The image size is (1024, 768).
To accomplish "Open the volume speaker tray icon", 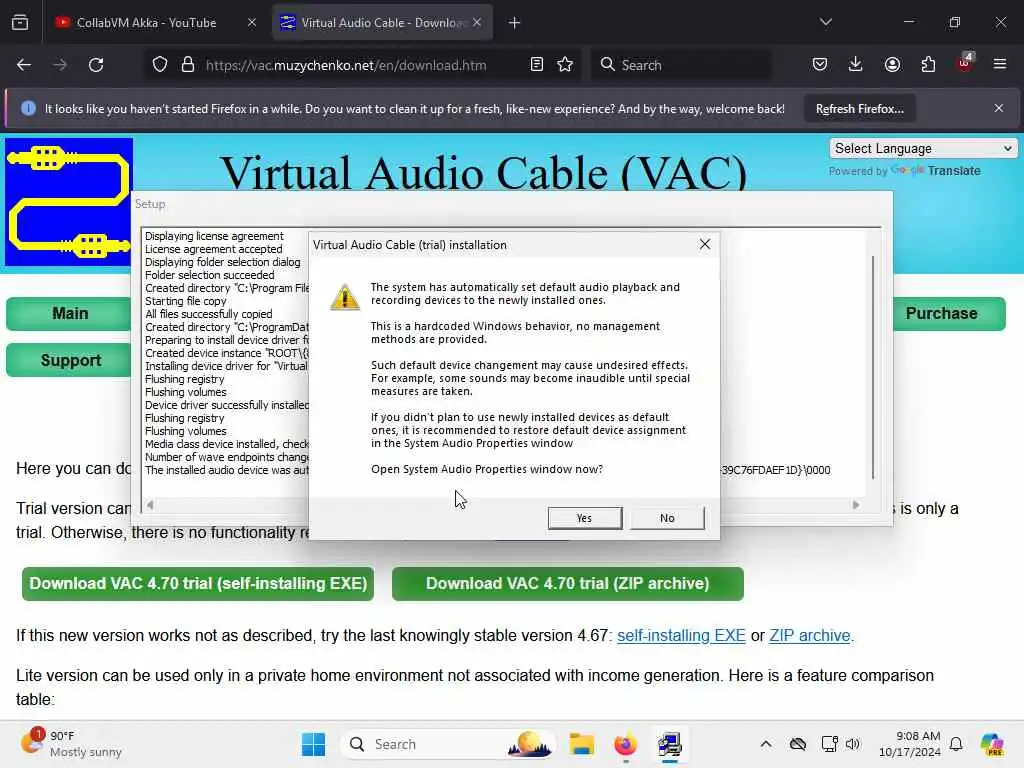I will click(x=853, y=744).
